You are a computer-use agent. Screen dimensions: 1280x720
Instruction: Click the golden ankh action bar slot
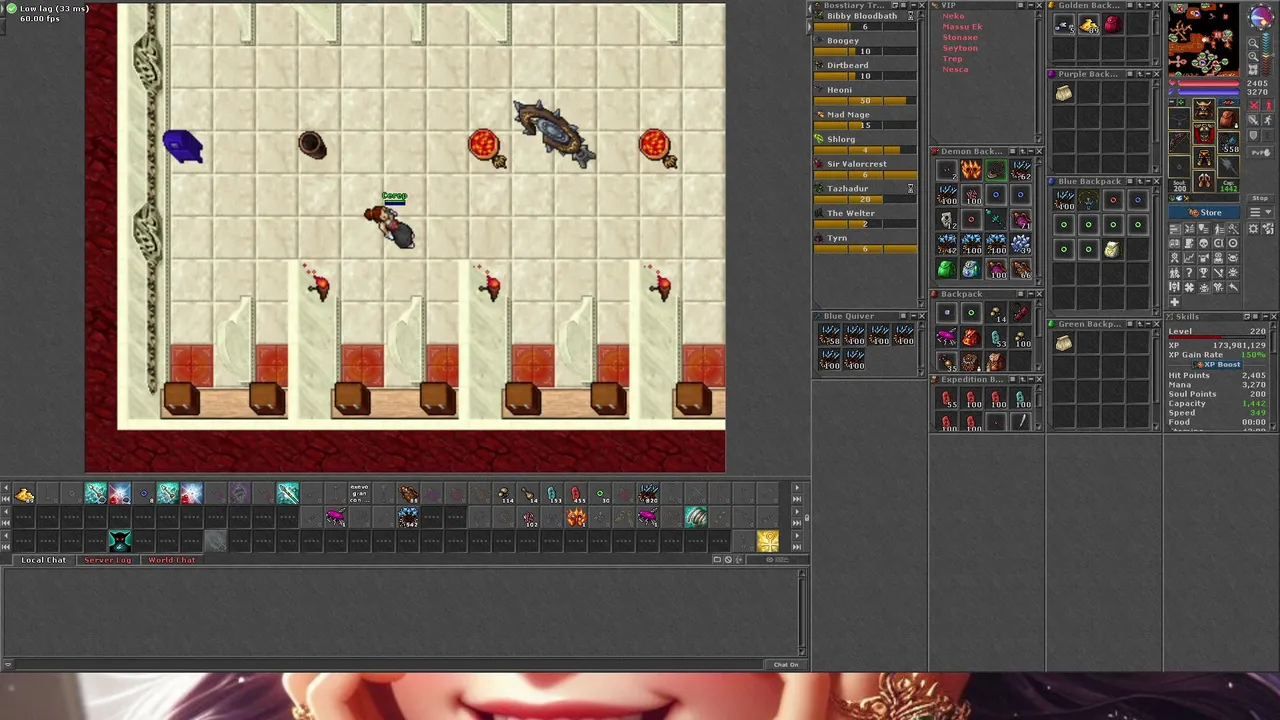coord(767,541)
